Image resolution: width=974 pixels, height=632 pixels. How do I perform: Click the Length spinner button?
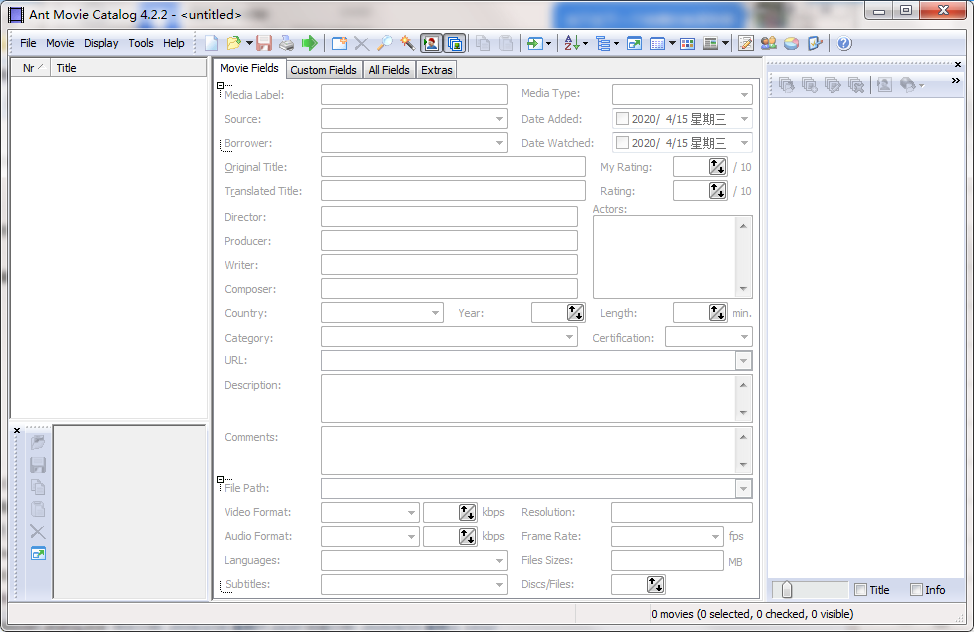717,313
